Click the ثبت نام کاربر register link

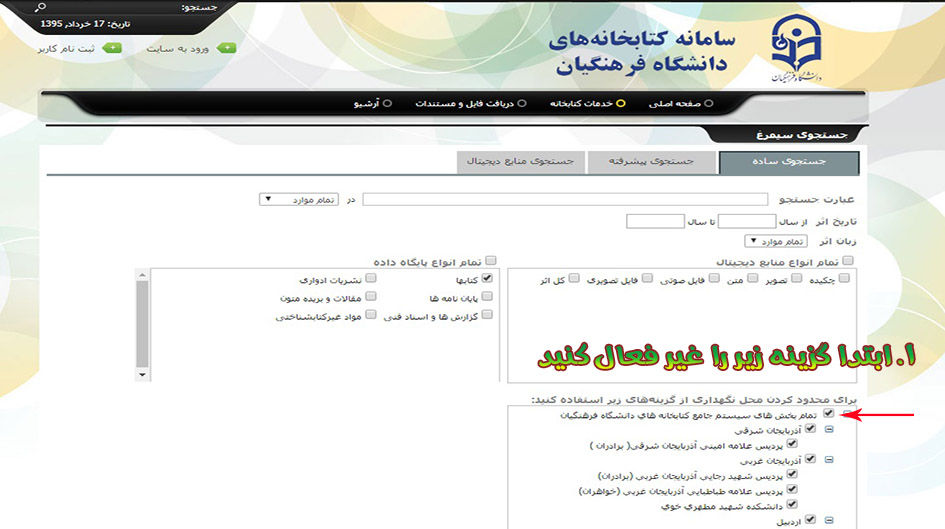tap(68, 48)
